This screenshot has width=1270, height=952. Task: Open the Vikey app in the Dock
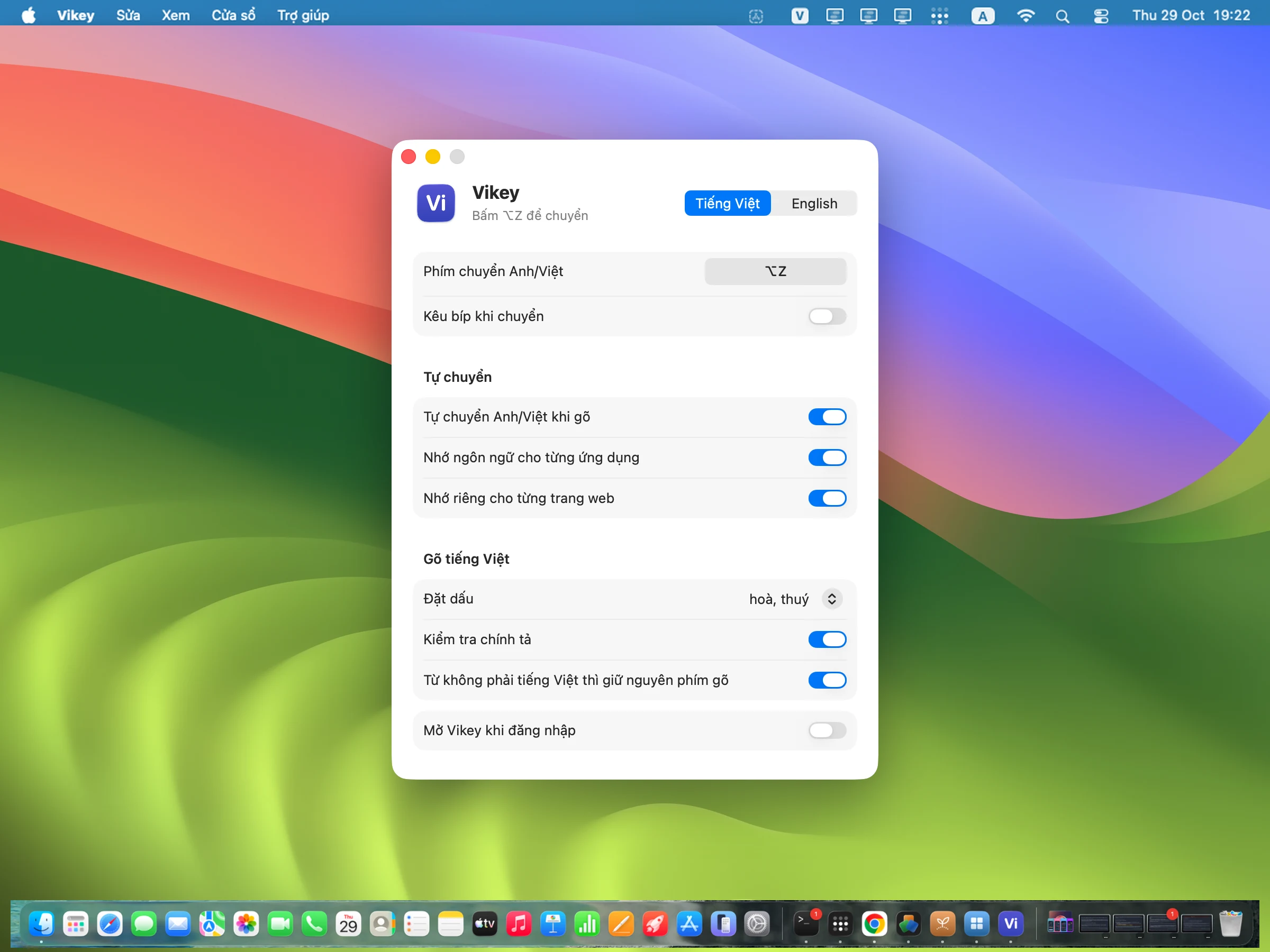pos(1011,924)
